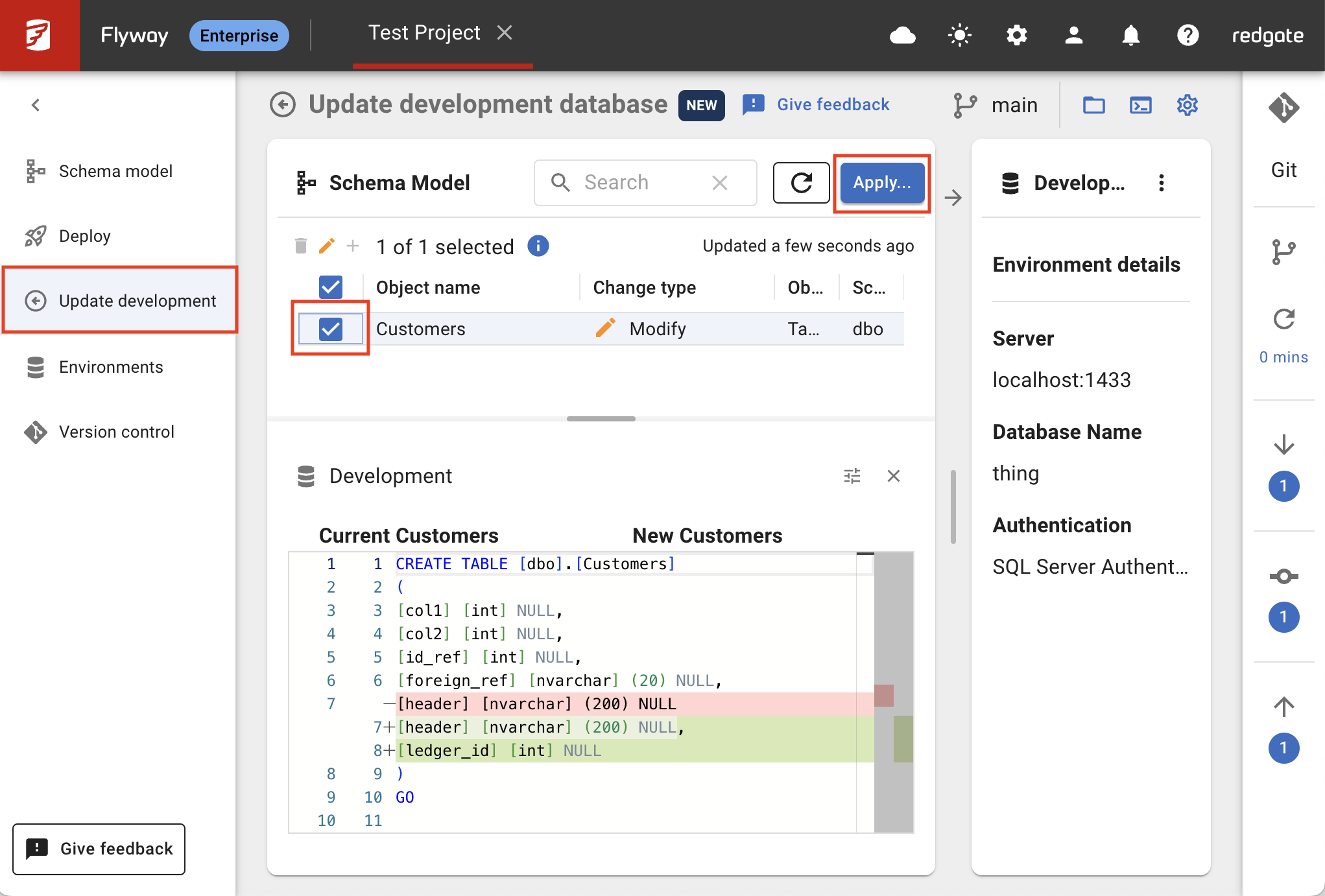The image size is (1325, 896).
Task: Click Give feedback button at bottom left
Action: (x=99, y=849)
